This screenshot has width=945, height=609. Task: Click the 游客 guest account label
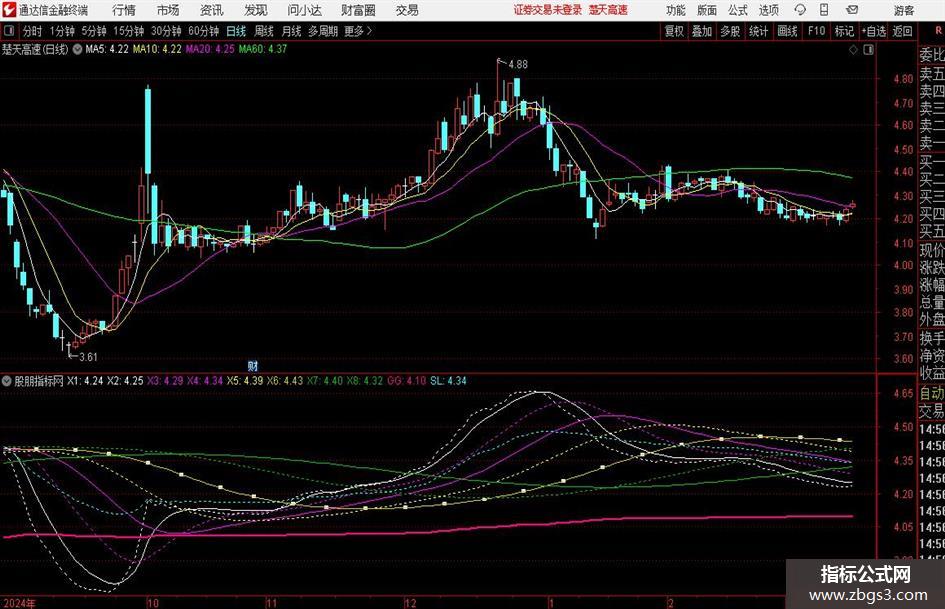click(x=904, y=10)
